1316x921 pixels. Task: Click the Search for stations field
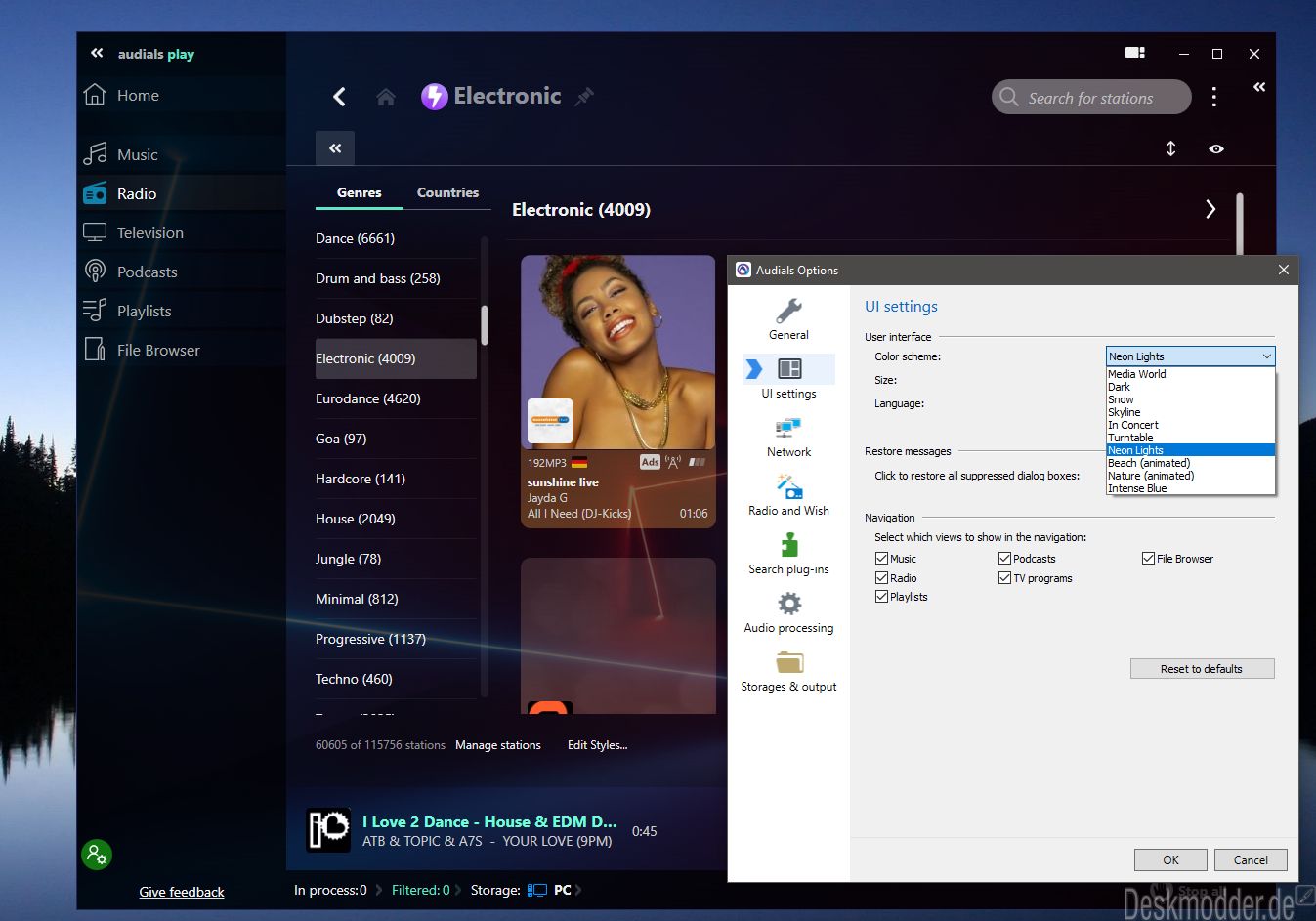[1091, 97]
